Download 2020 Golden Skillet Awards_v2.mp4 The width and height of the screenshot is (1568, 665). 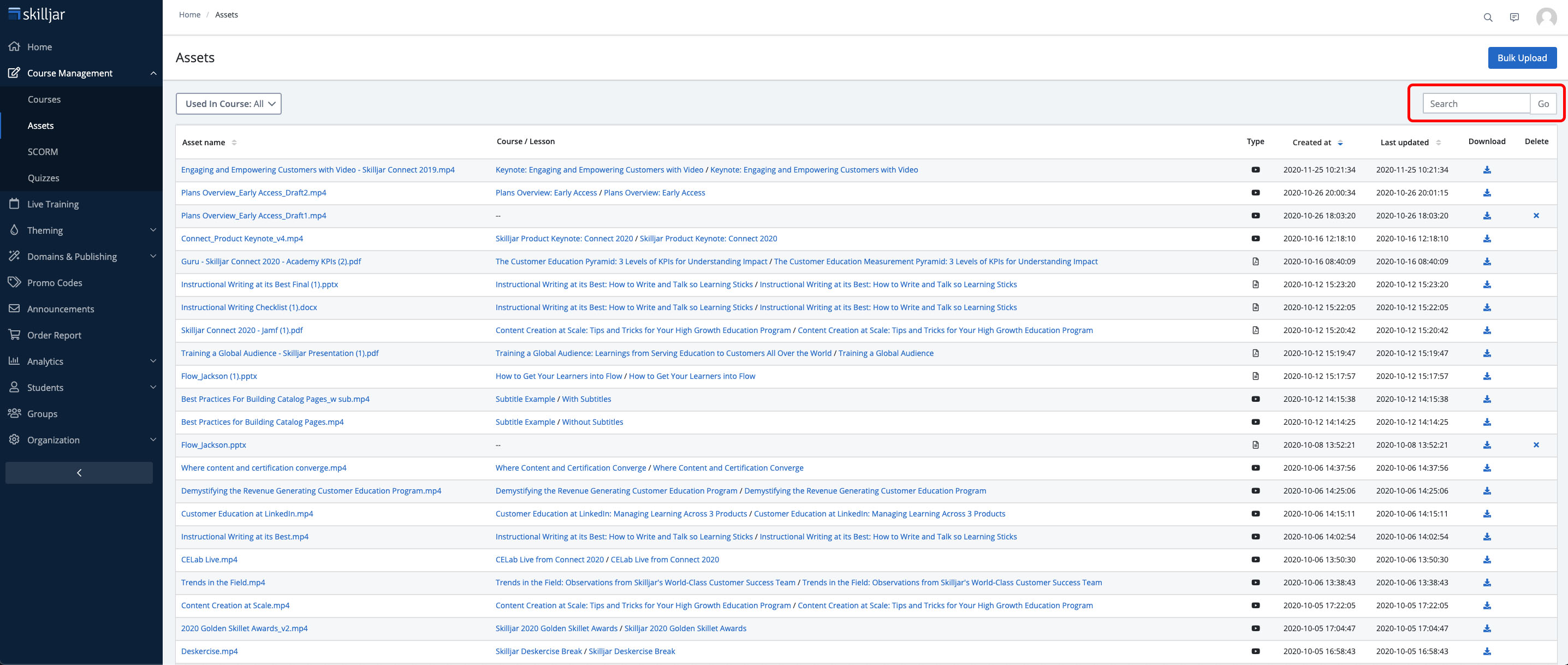click(x=1487, y=628)
